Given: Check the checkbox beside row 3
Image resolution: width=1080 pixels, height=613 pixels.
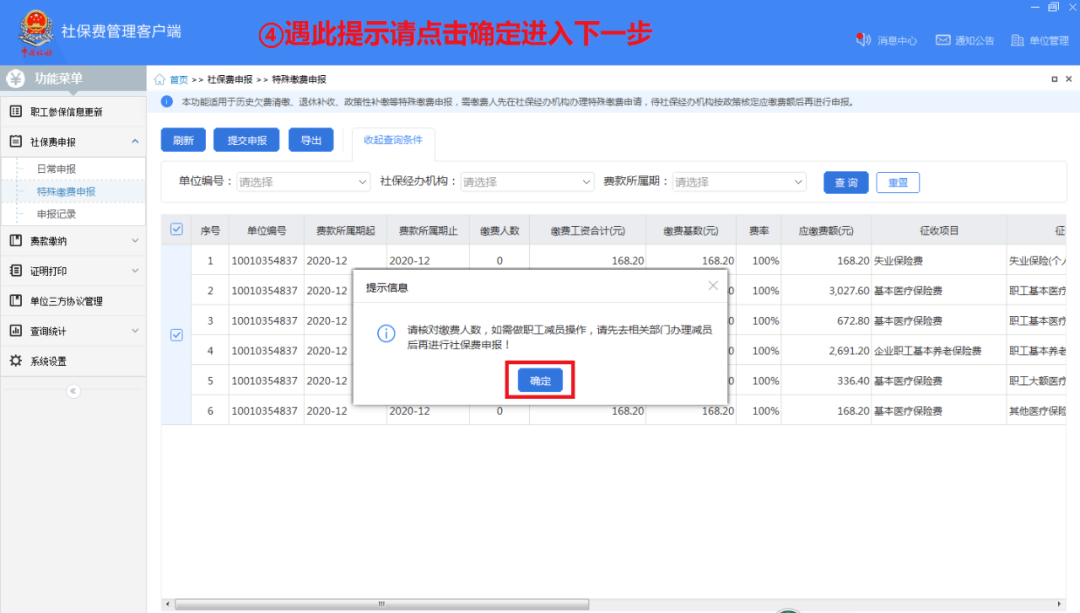Looking at the screenshot, I should click(x=176, y=336).
